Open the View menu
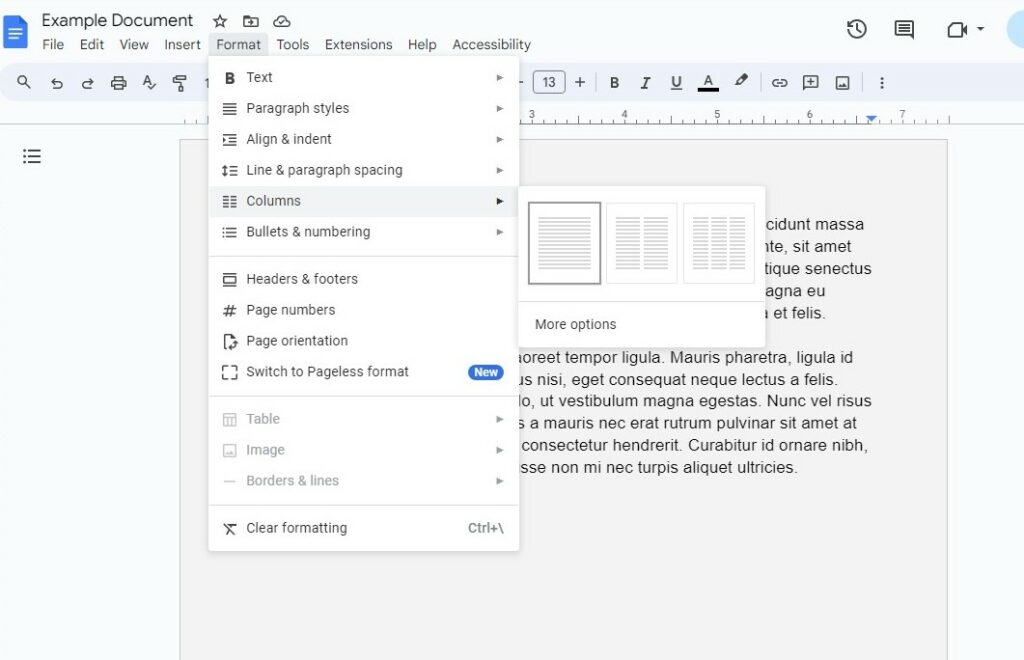The height and width of the screenshot is (660, 1024). 134,44
